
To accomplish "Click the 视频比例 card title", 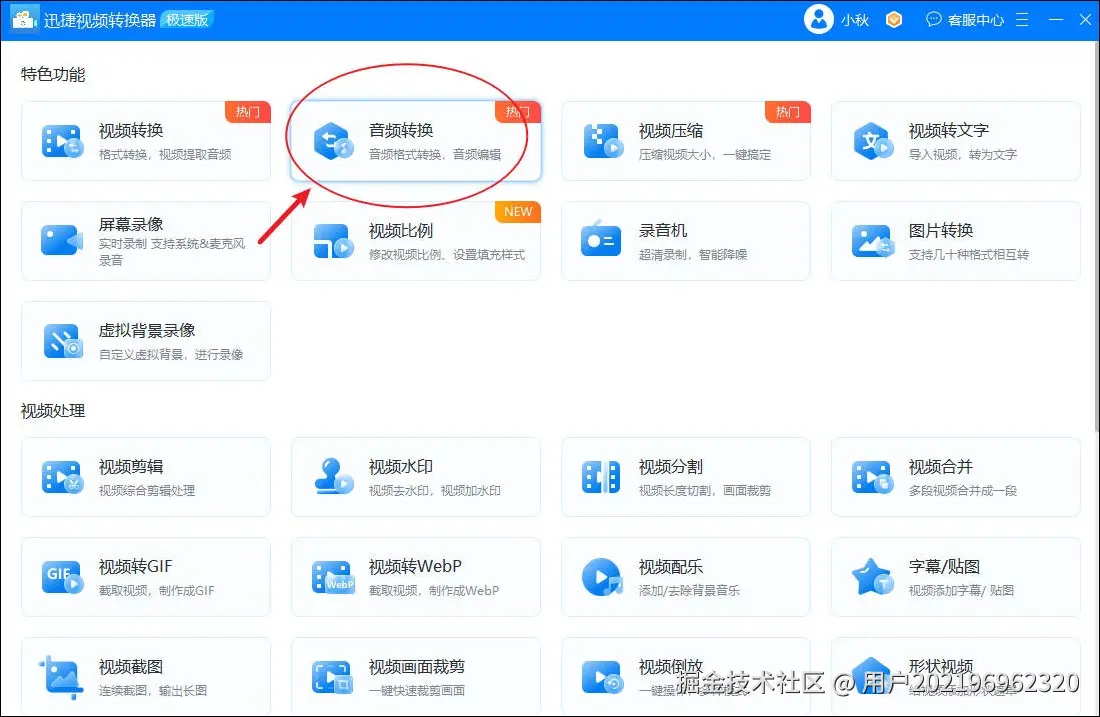I will tap(401, 231).
